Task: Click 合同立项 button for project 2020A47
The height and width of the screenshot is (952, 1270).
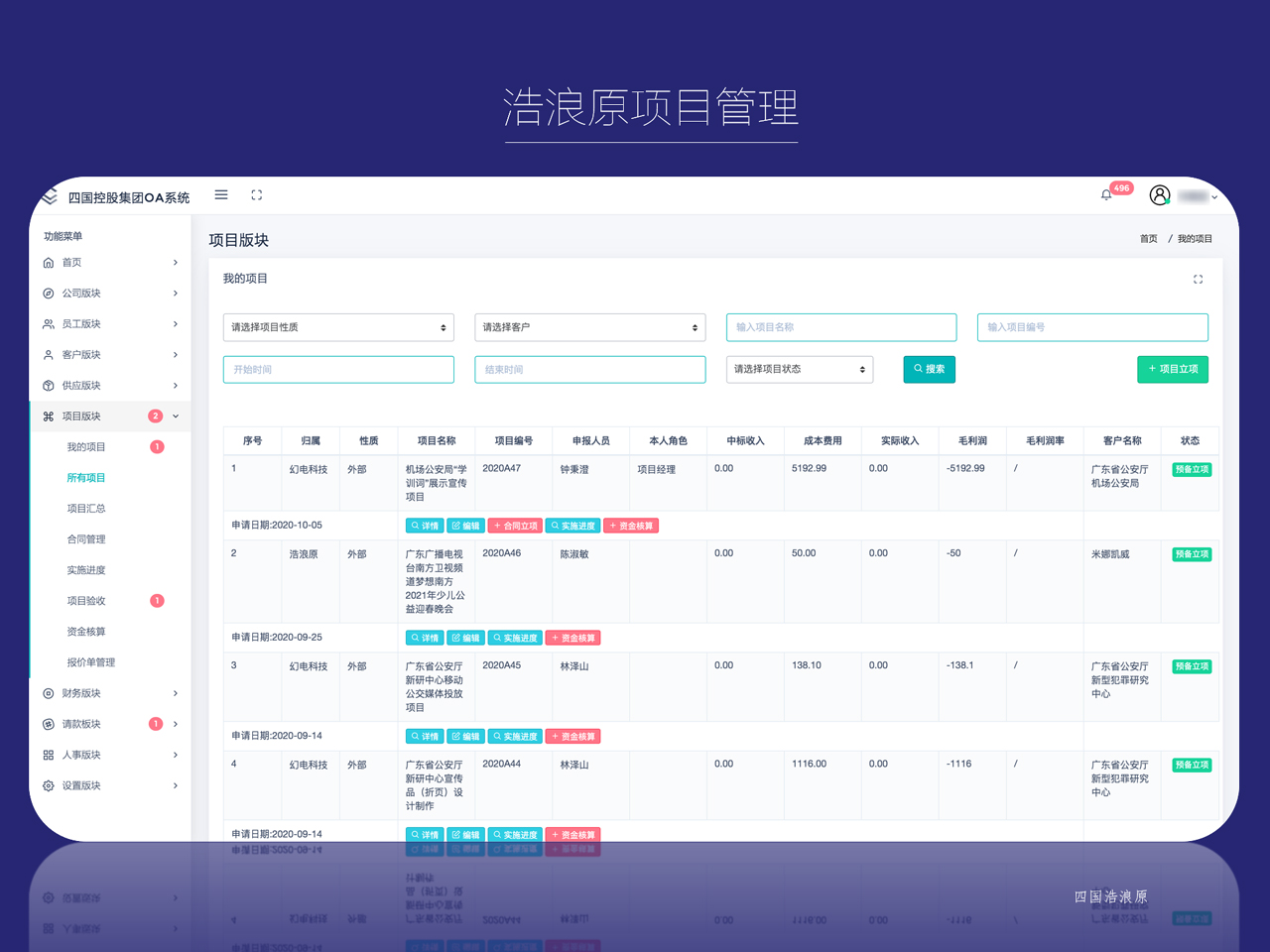Action: pyautogui.click(x=516, y=526)
